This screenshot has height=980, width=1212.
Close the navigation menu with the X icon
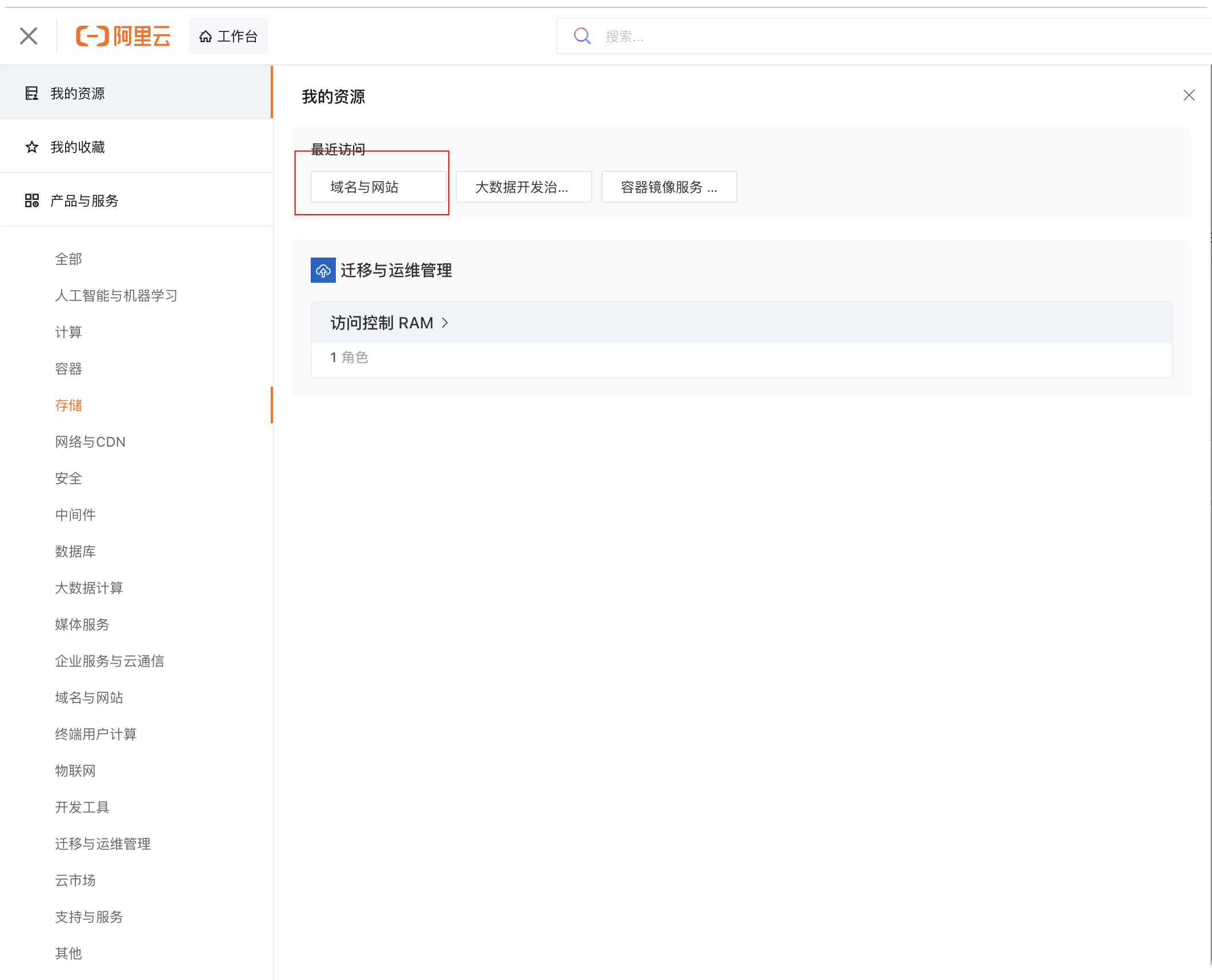[29, 36]
